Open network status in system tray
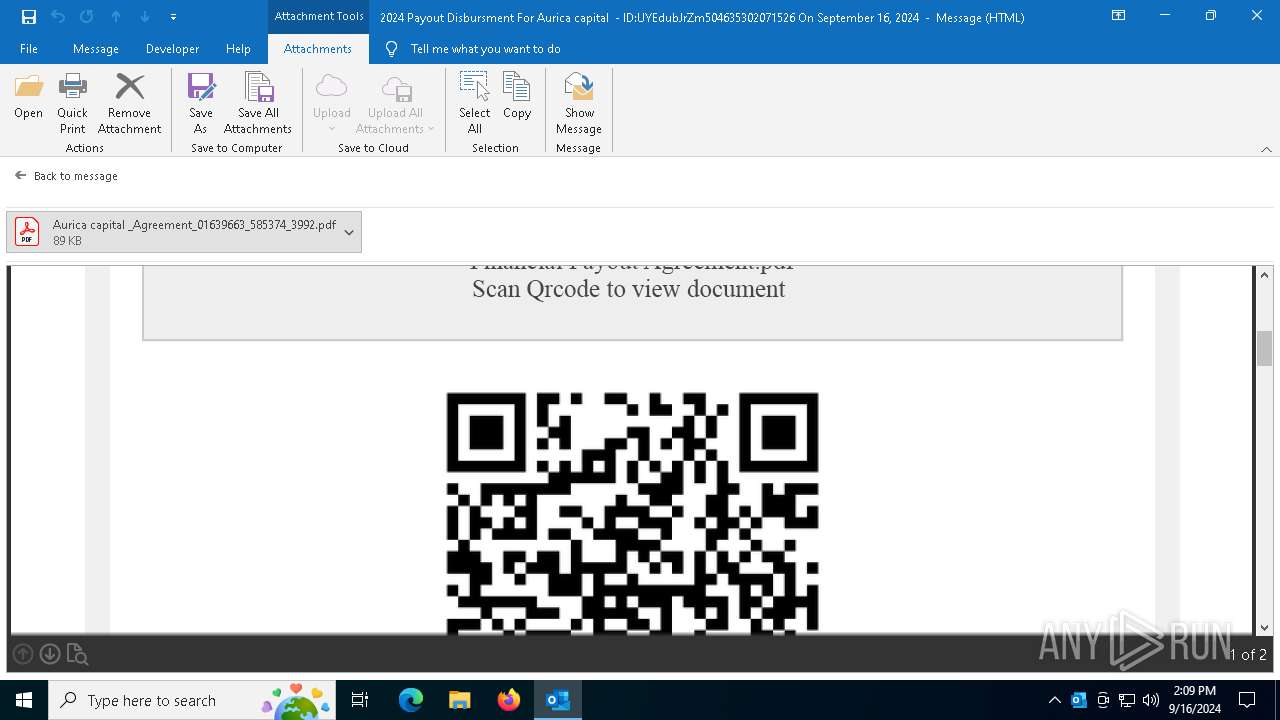Image resolution: width=1280 pixels, height=720 pixels. [1127, 700]
